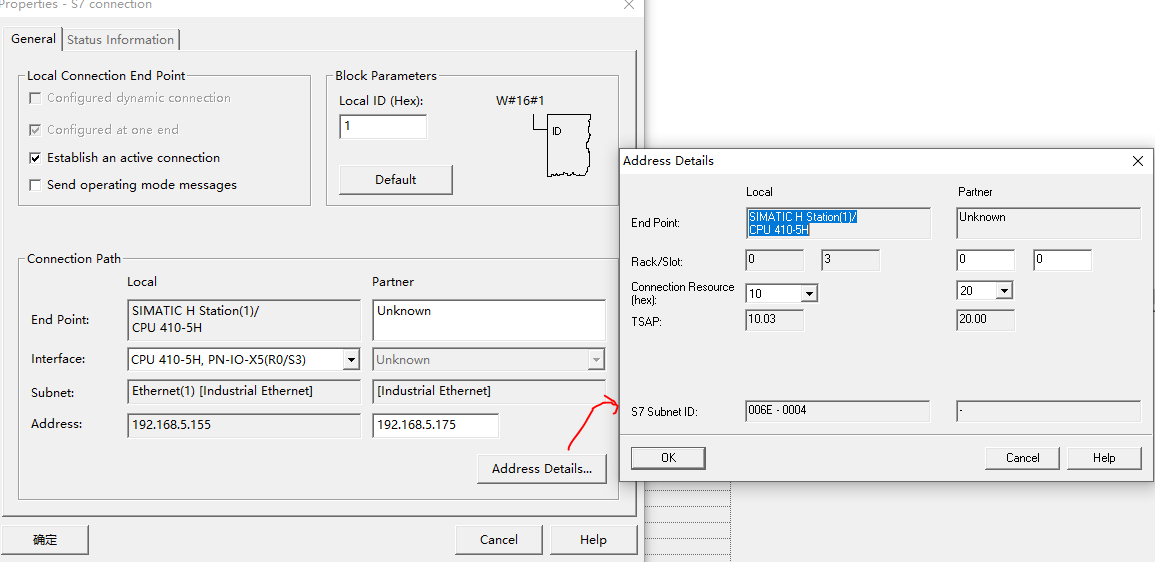Open Help in Address Details
Image resolution: width=1155 pixels, height=562 pixels.
[1104, 458]
